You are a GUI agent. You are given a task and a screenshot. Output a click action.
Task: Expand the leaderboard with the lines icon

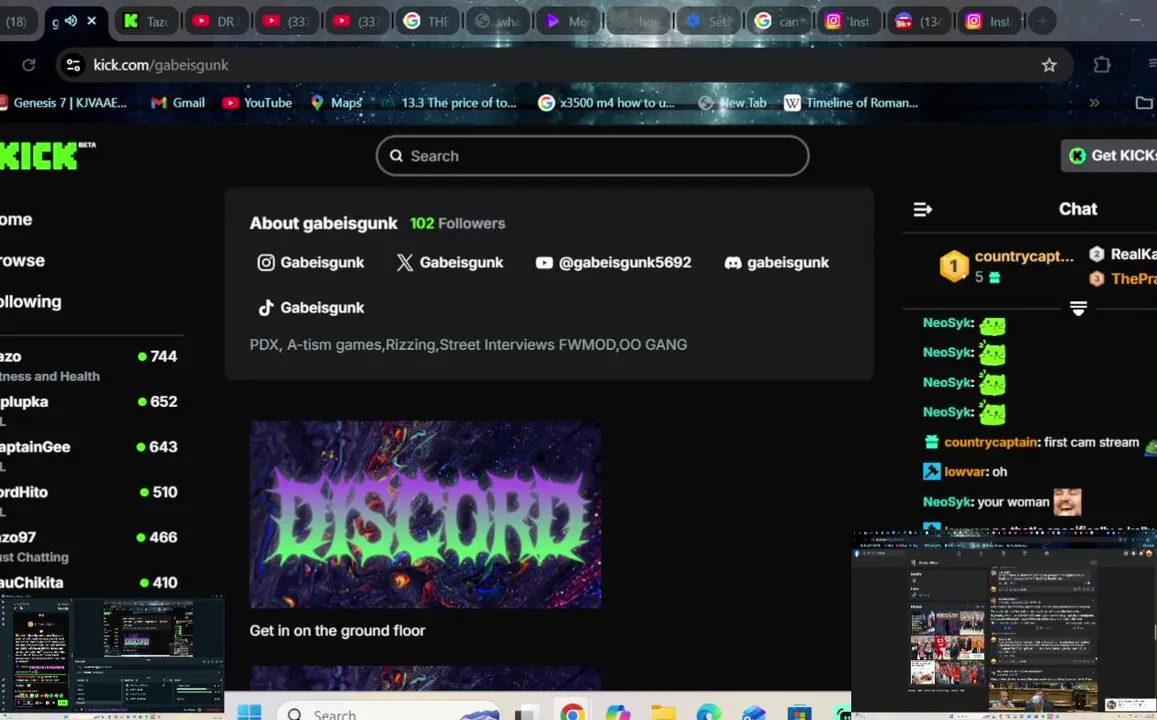pyautogui.click(x=1078, y=308)
